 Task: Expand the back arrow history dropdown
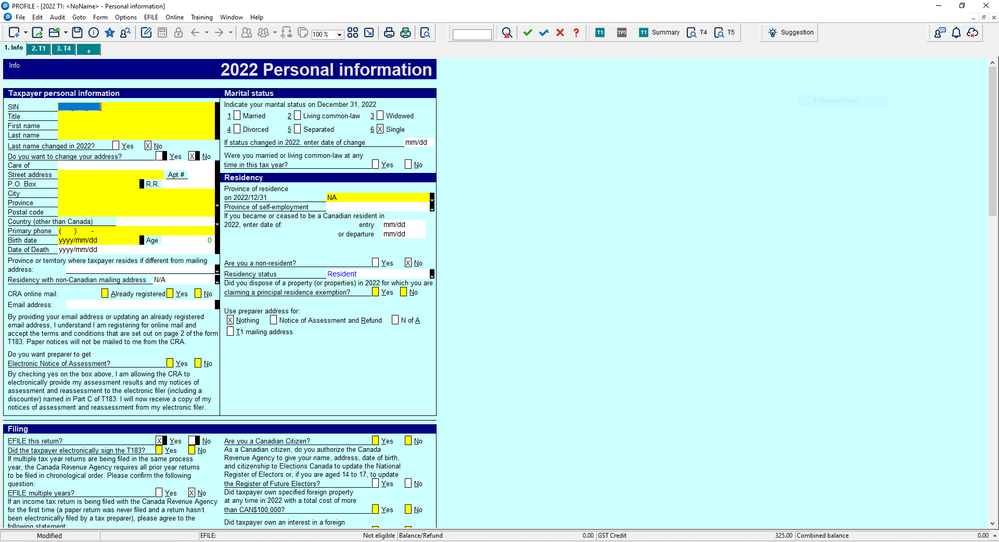click(206, 32)
